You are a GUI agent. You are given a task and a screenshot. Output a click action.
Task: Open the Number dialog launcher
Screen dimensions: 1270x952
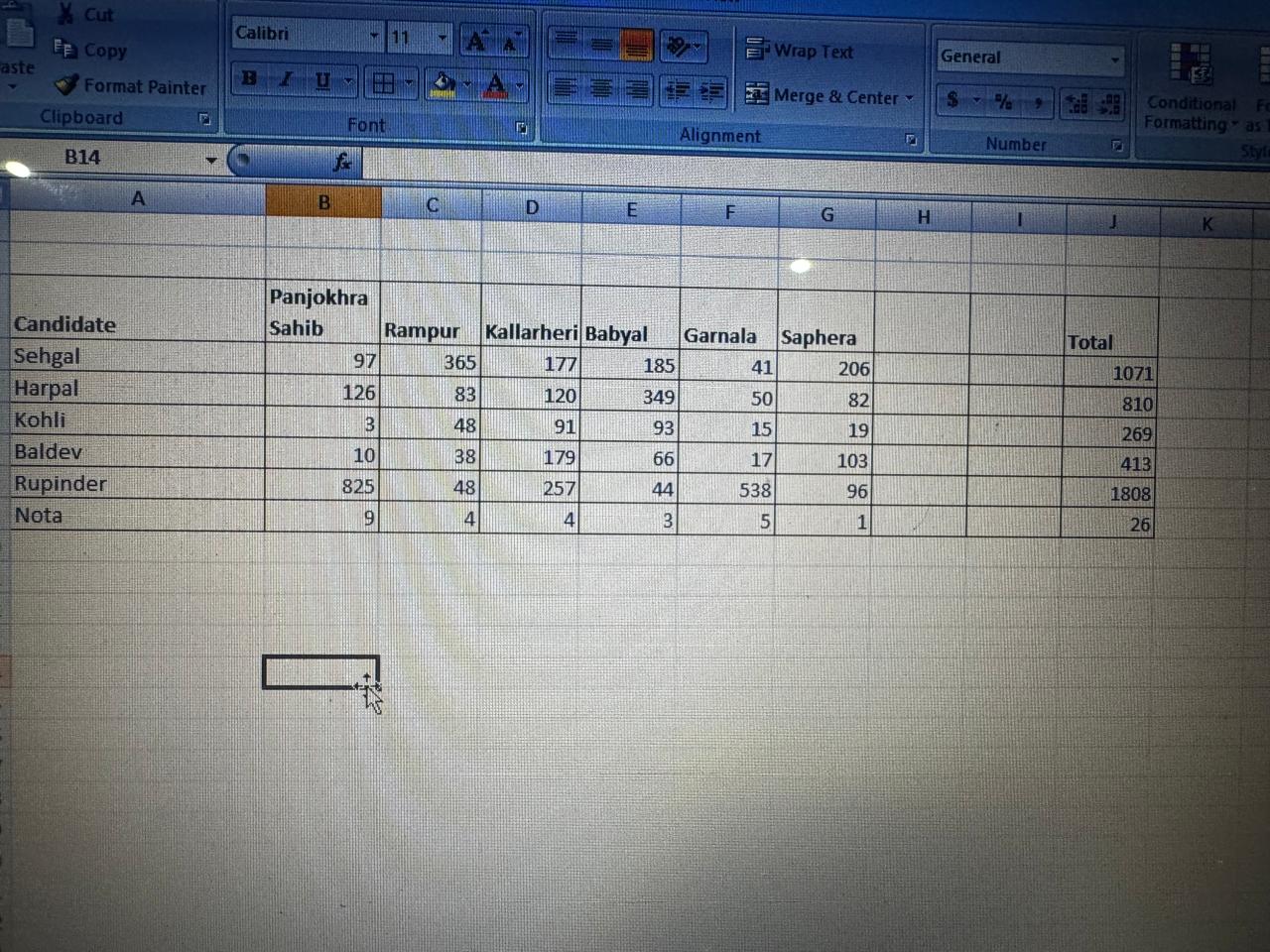[1117, 146]
